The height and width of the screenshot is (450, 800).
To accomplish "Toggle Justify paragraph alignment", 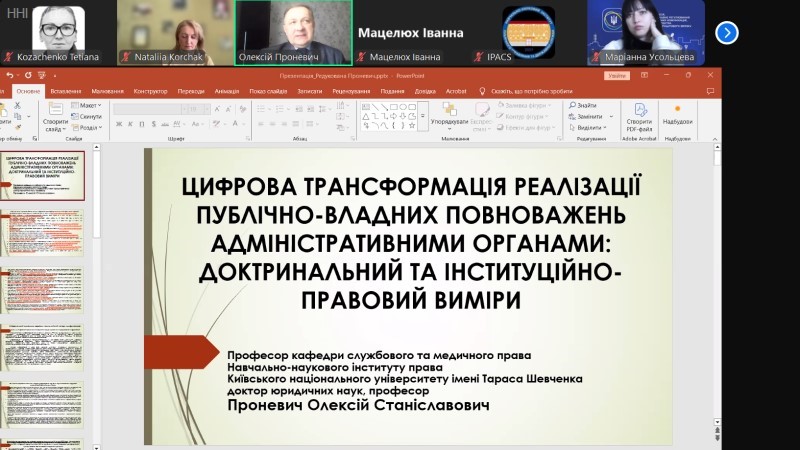I will coord(295,124).
